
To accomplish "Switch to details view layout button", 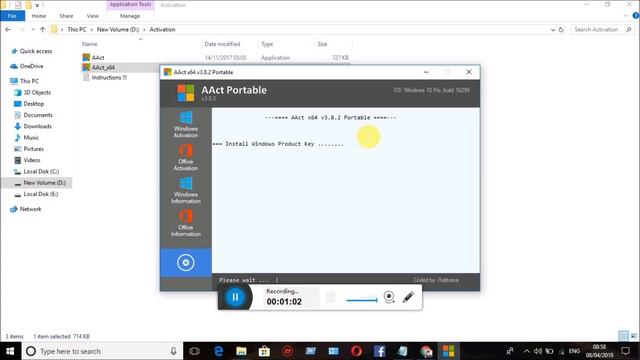I will (623, 336).
